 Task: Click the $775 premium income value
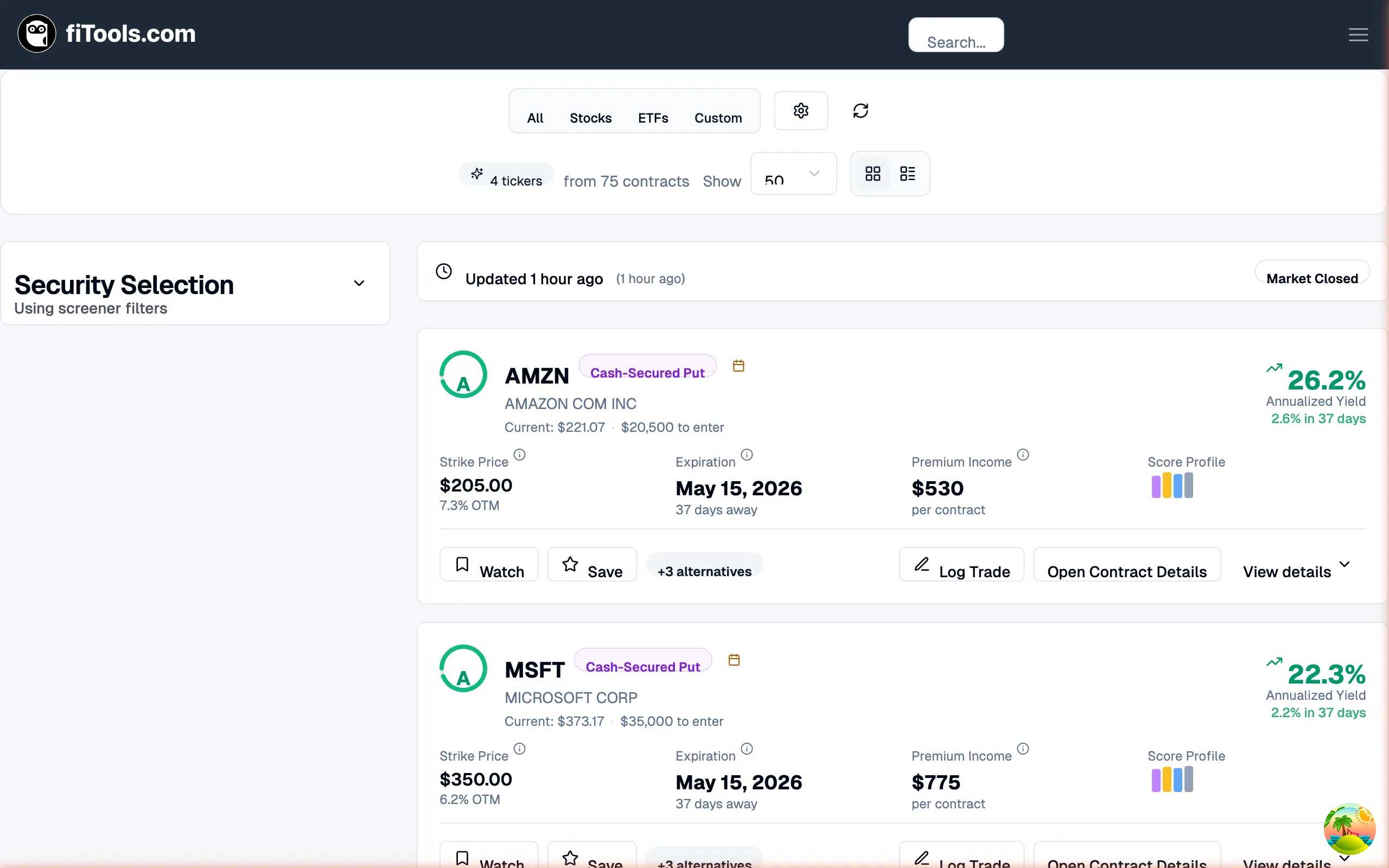935,782
